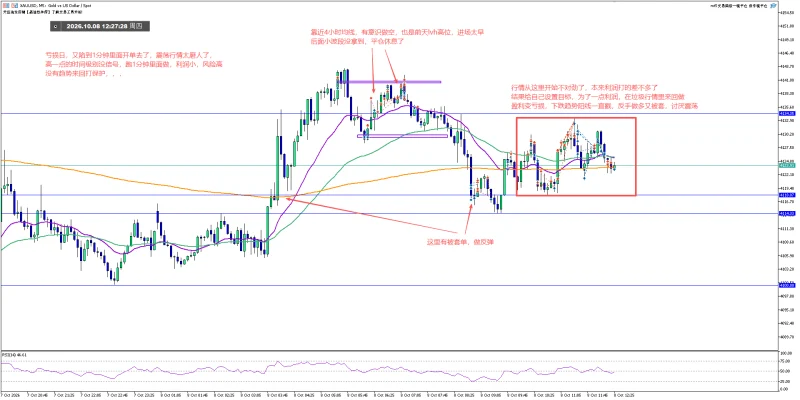The width and height of the screenshot is (800, 400).
Task: Click the expert advisor icon after the EA name
Action: [772, 6]
